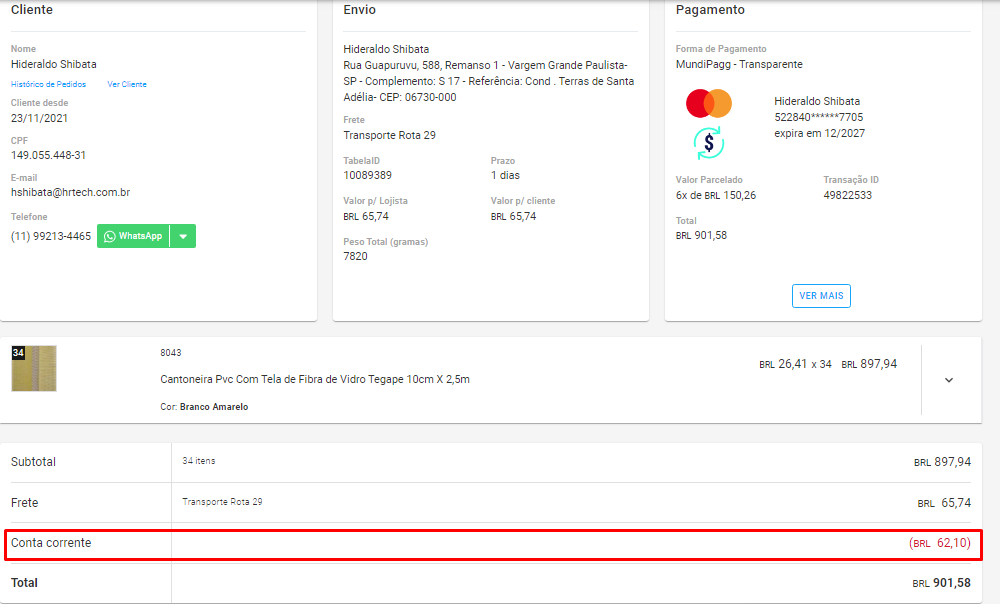Click the masked card number ending 7705
This screenshot has width=1000, height=604.
(819, 117)
